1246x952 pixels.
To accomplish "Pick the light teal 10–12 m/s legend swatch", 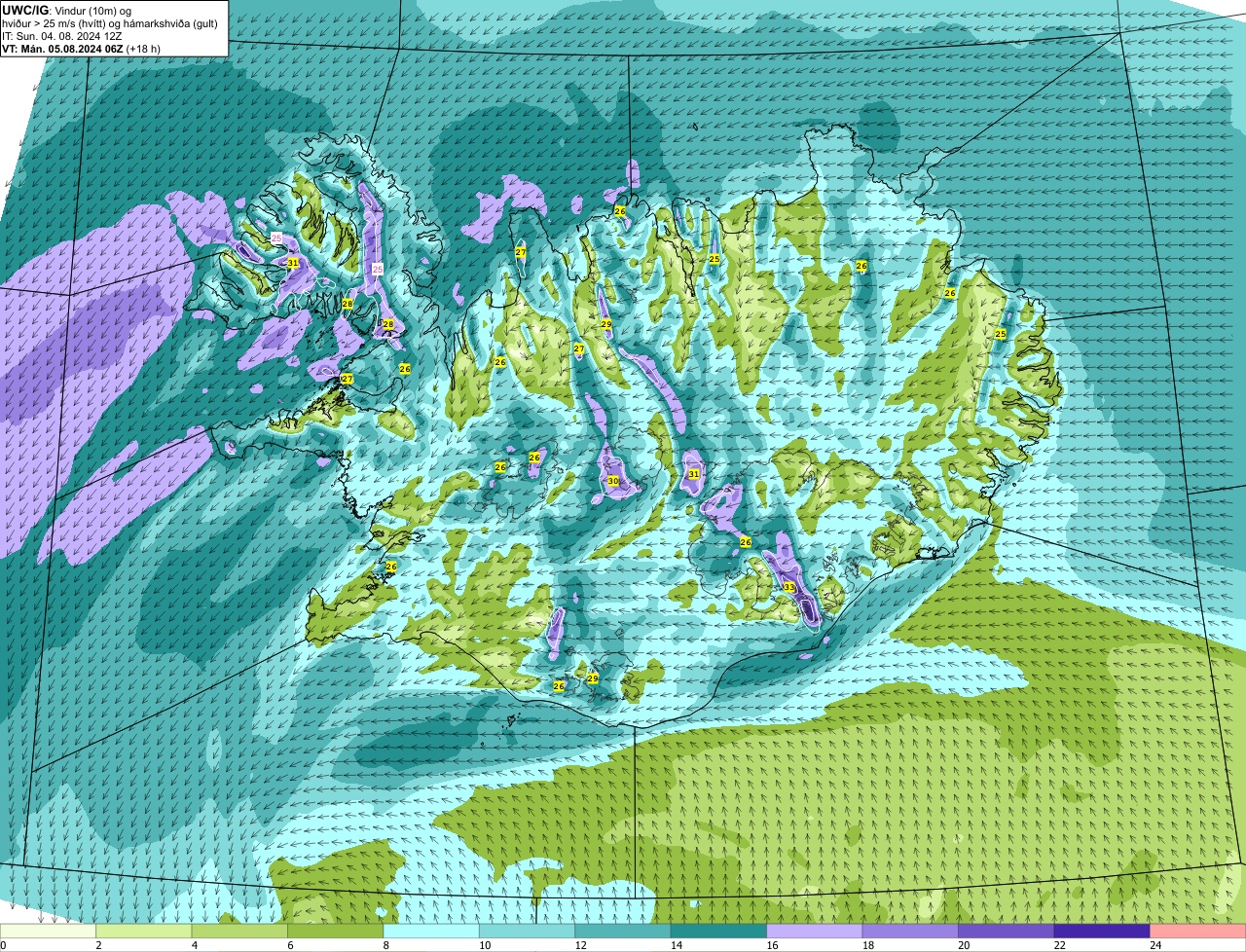I will pyautogui.click(x=528, y=931).
